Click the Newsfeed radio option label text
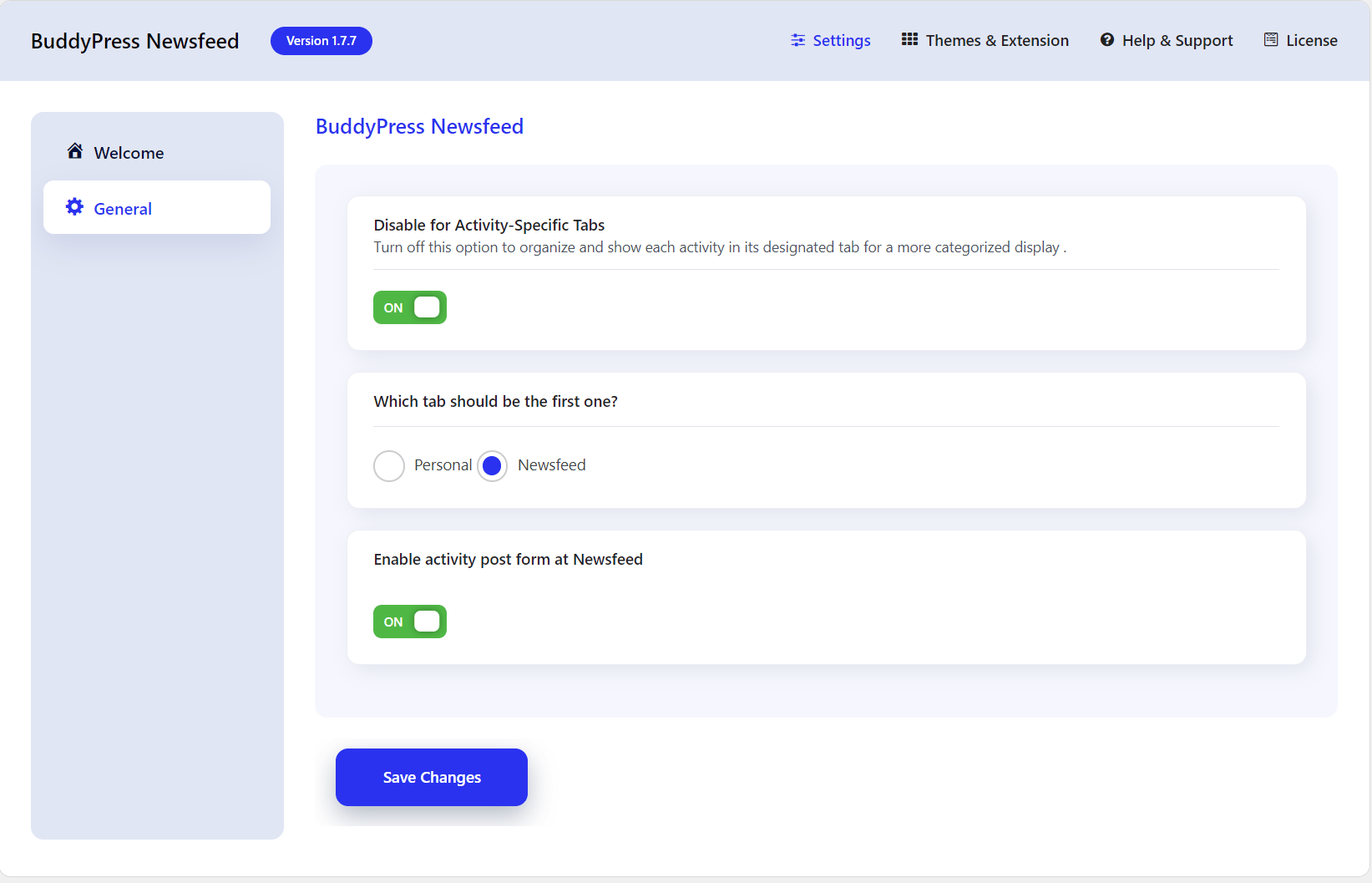The width and height of the screenshot is (1372, 883). (551, 465)
